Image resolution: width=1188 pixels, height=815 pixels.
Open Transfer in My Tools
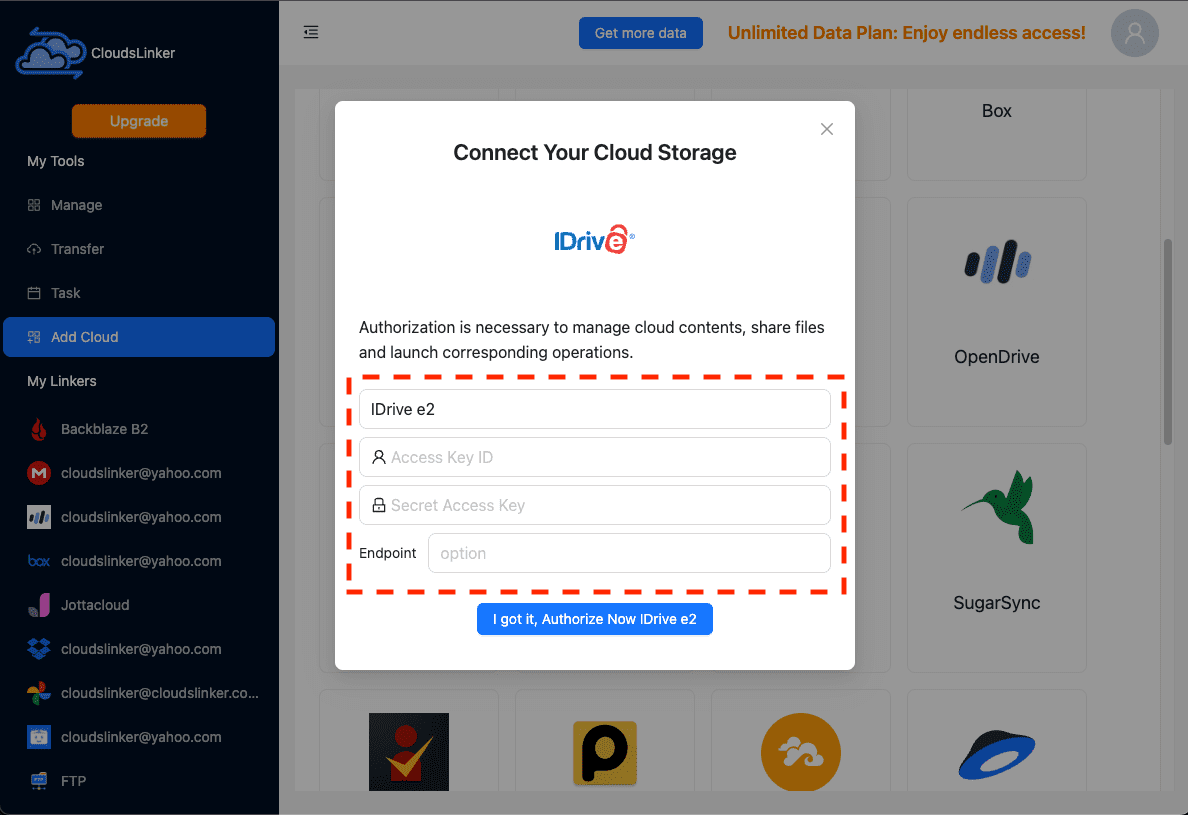tap(139, 249)
